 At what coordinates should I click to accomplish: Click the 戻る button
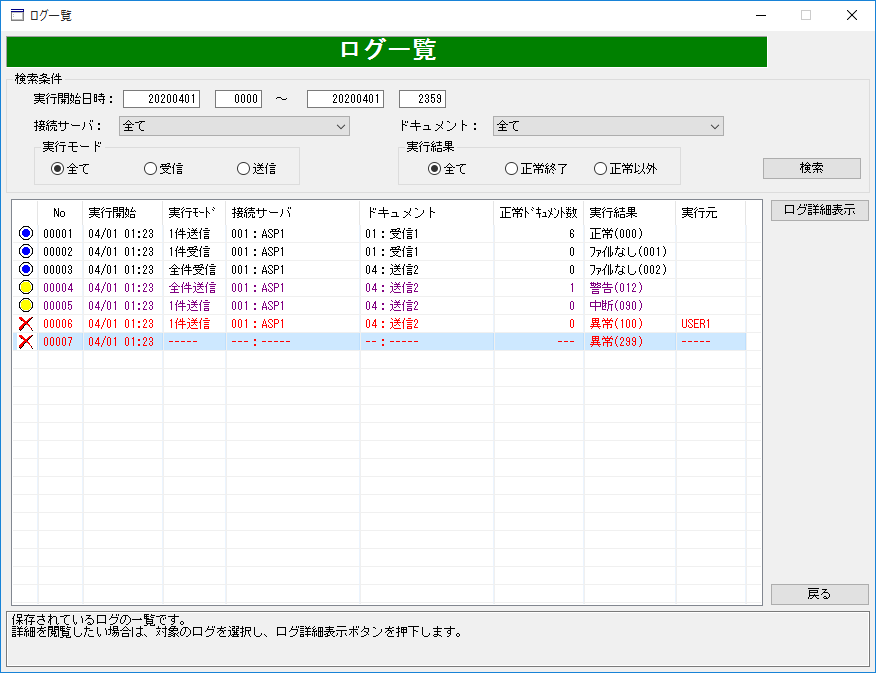coord(819,594)
